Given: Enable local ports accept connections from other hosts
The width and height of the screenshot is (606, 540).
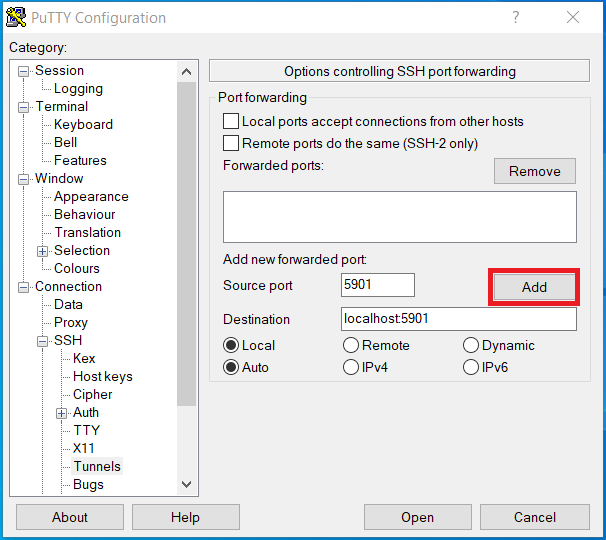Looking at the screenshot, I should pyautogui.click(x=231, y=122).
